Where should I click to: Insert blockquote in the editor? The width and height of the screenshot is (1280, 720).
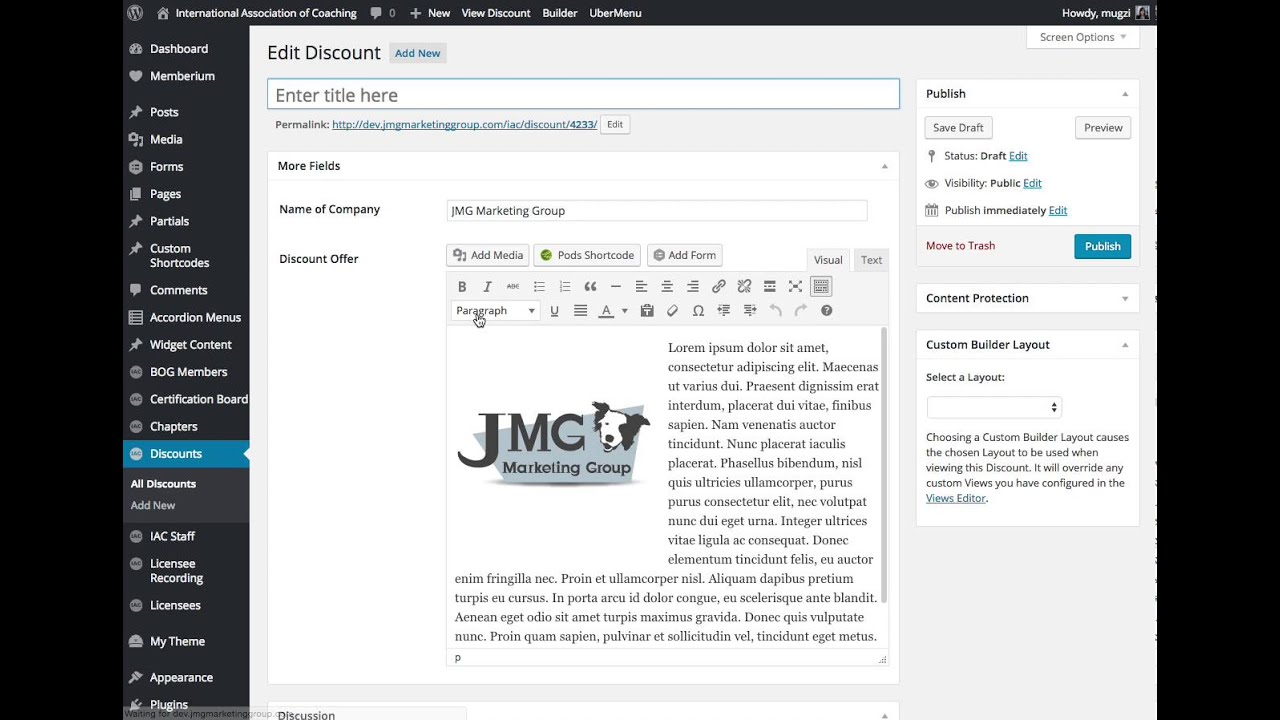pyautogui.click(x=590, y=287)
